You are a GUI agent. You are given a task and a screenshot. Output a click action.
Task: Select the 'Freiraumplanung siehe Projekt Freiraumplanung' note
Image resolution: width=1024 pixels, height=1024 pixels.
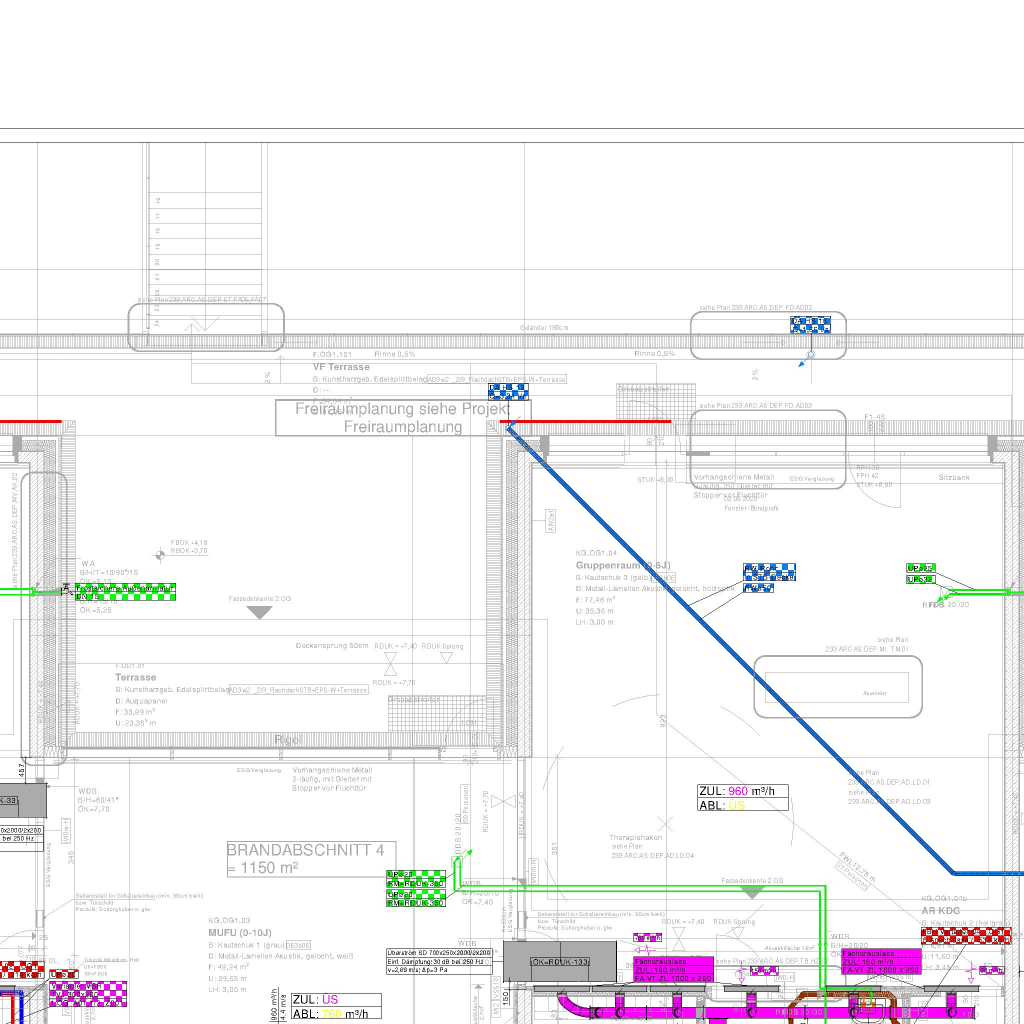(403, 418)
